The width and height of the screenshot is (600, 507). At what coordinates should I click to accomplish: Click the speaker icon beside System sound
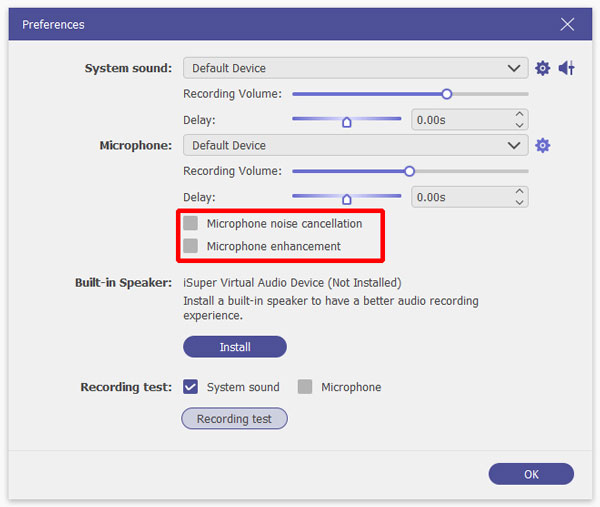[x=566, y=68]
